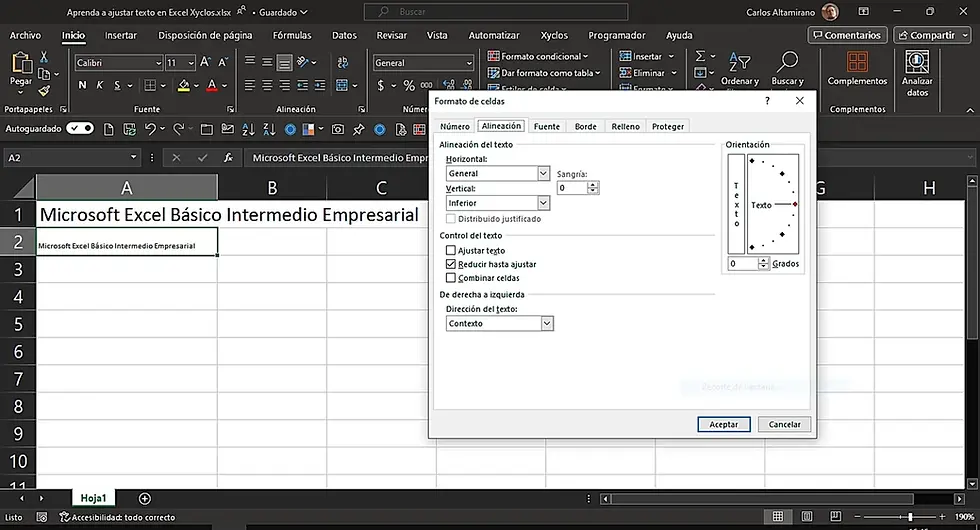Image resolution: width=980 pixels, height=530 pixels.
Task: Open the Dirección del texto dropdown
Action: pyautogui.click(x=547, y=323)
